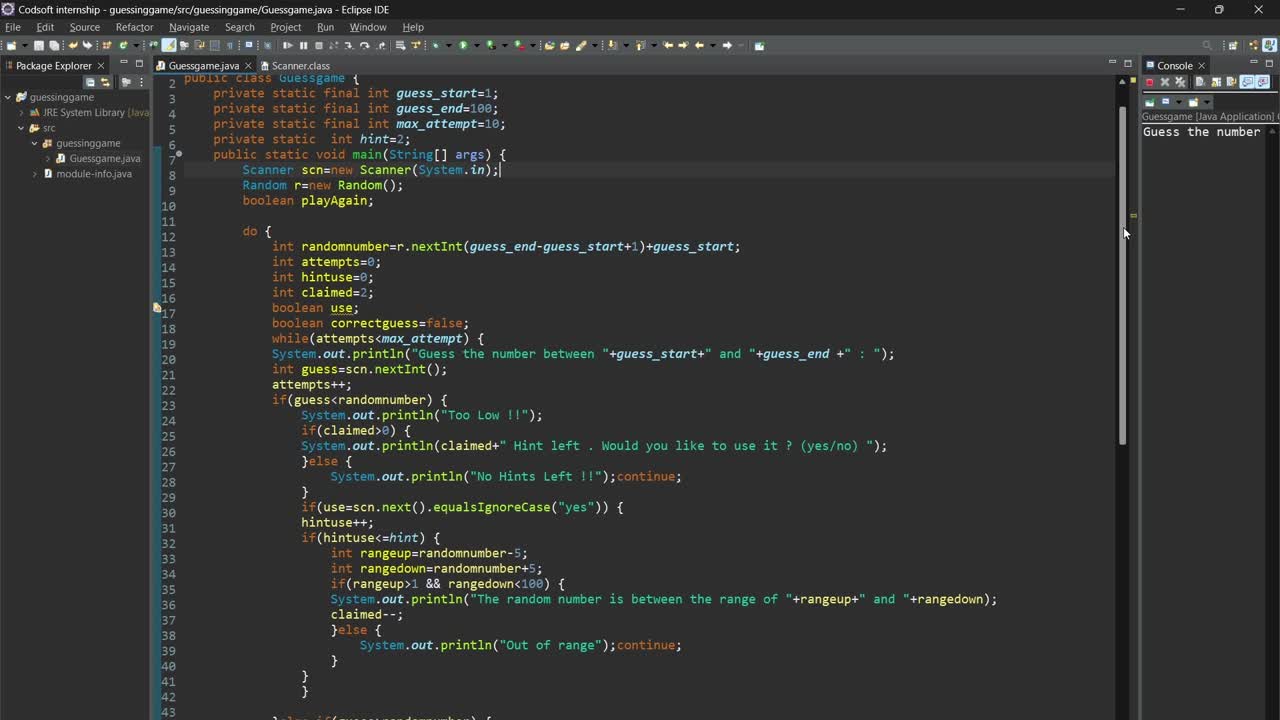
Task: Click the global search magnifier icon
Action: [x=1207, y=45]
